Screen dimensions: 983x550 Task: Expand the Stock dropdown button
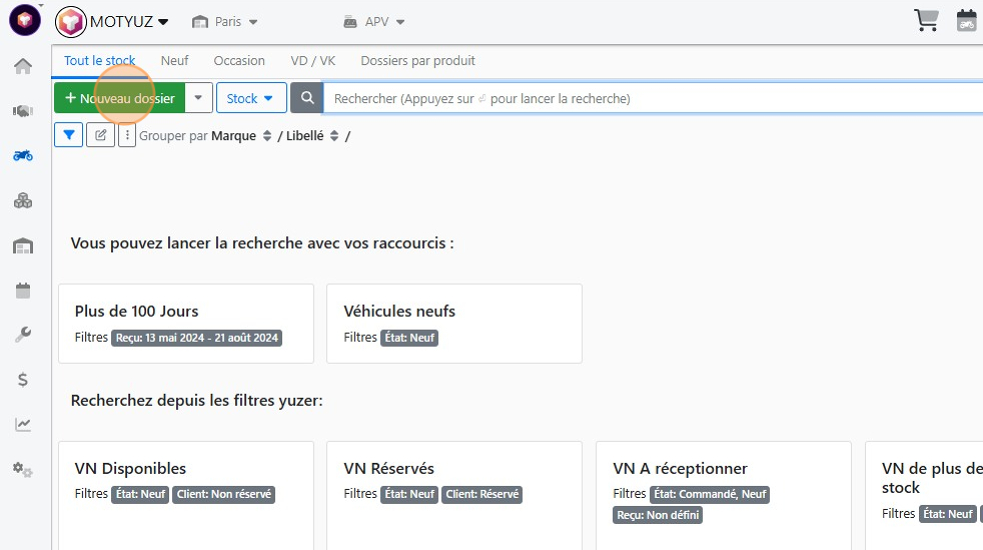251,98
